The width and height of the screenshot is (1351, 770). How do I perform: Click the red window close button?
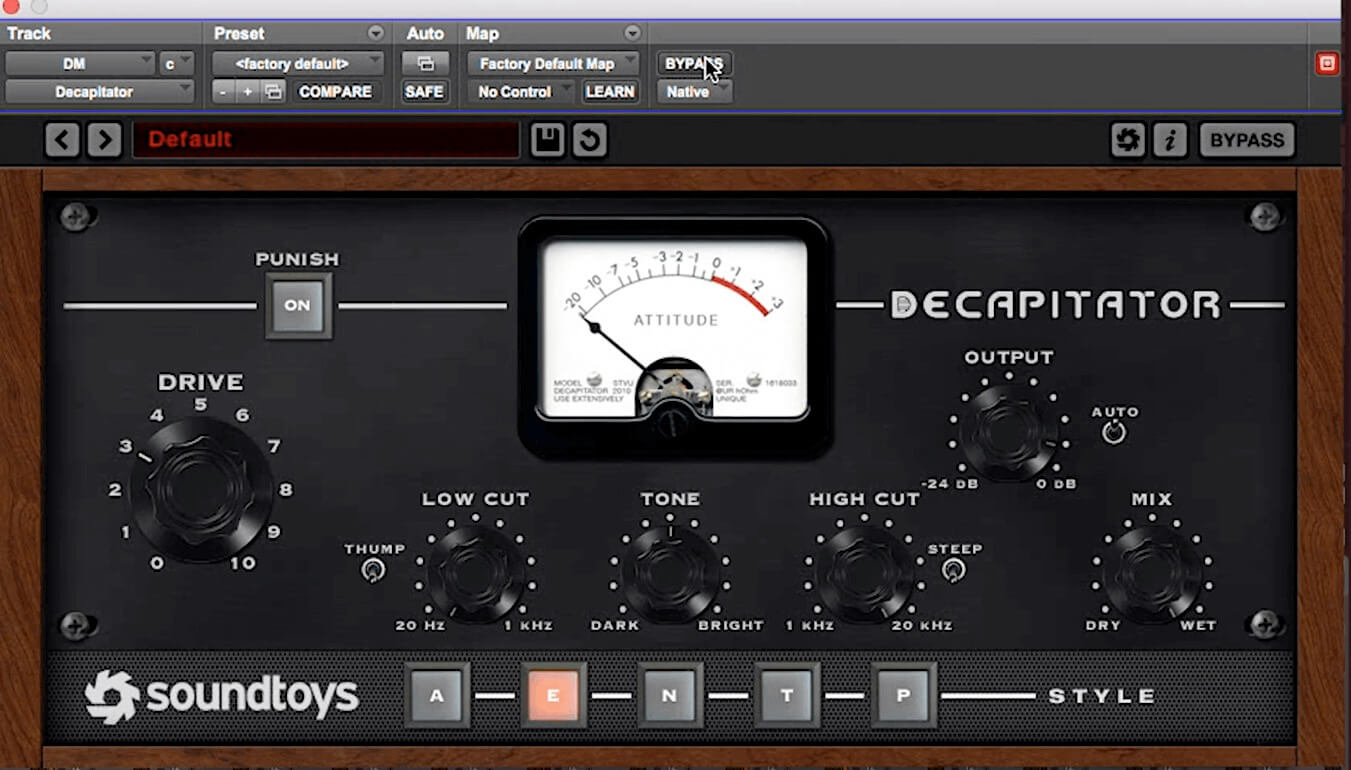tap(11, 6)
